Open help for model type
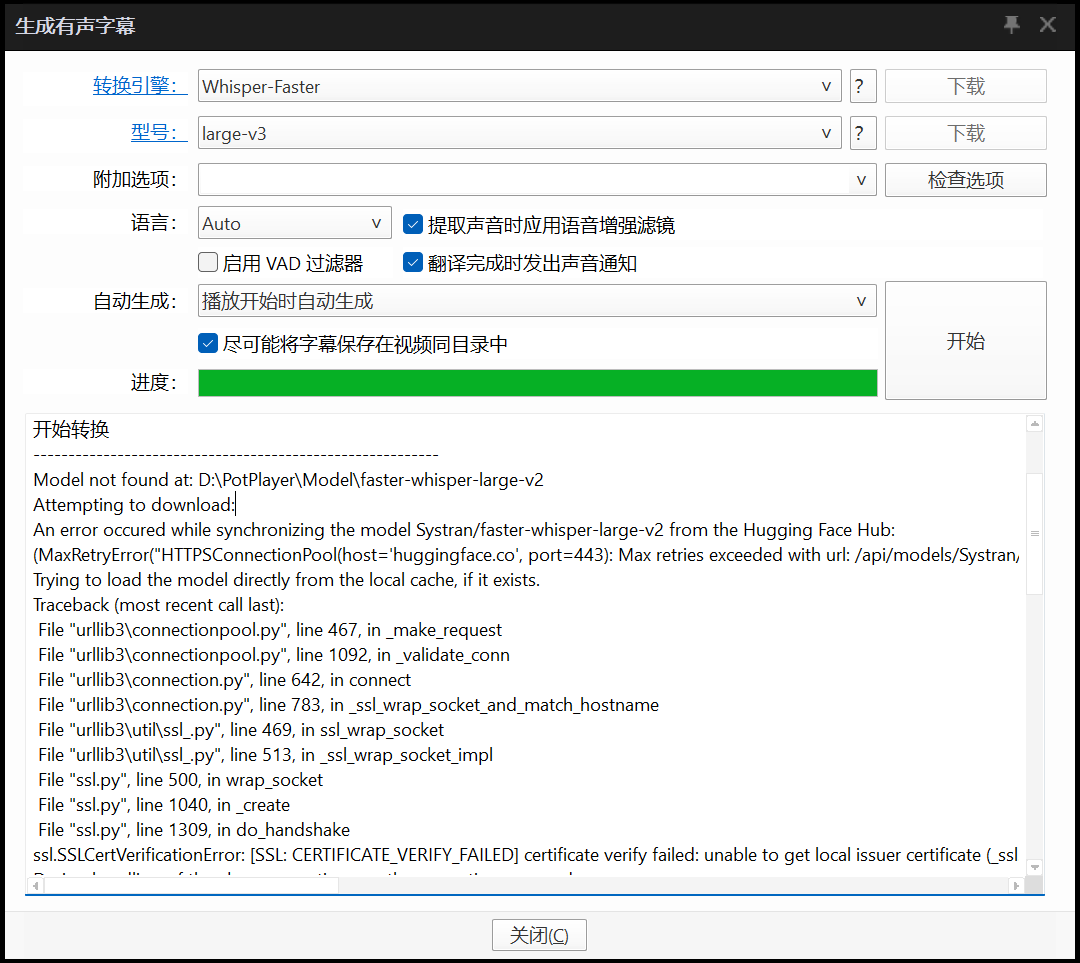The height and width of the screenshot is (963, 1080). [x=862, y=133]
